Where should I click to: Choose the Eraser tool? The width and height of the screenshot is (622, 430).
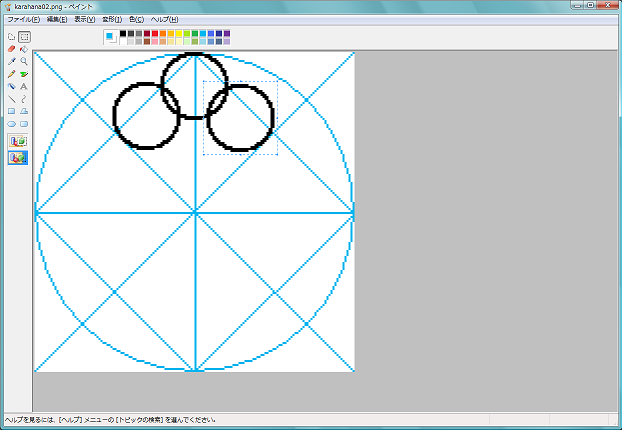pos(12,49)
